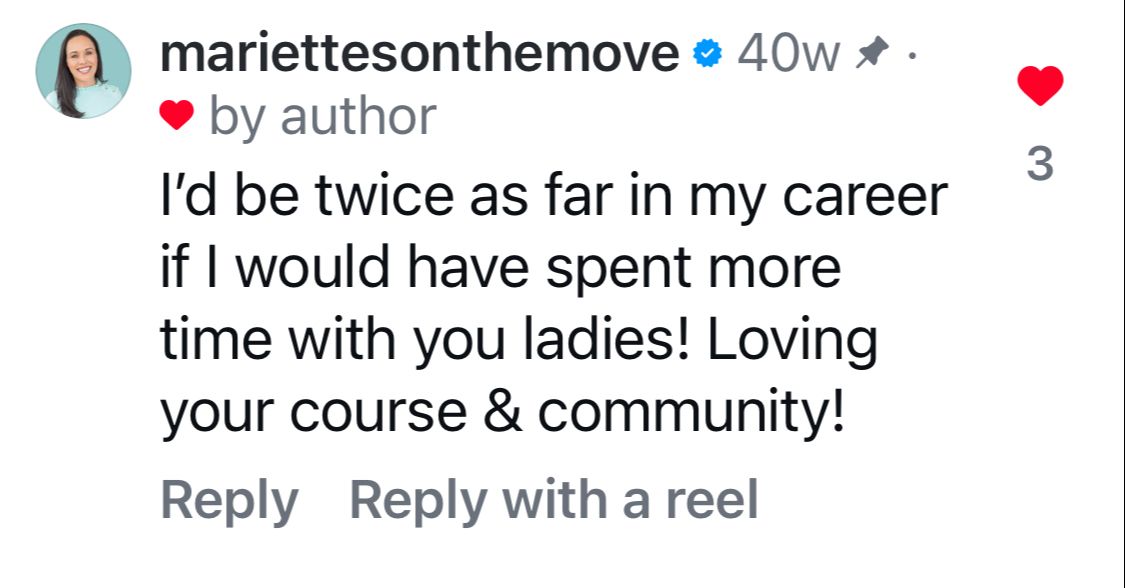Click the Reply button
This screenshot has width=1125, height=588.
point(229,500)
